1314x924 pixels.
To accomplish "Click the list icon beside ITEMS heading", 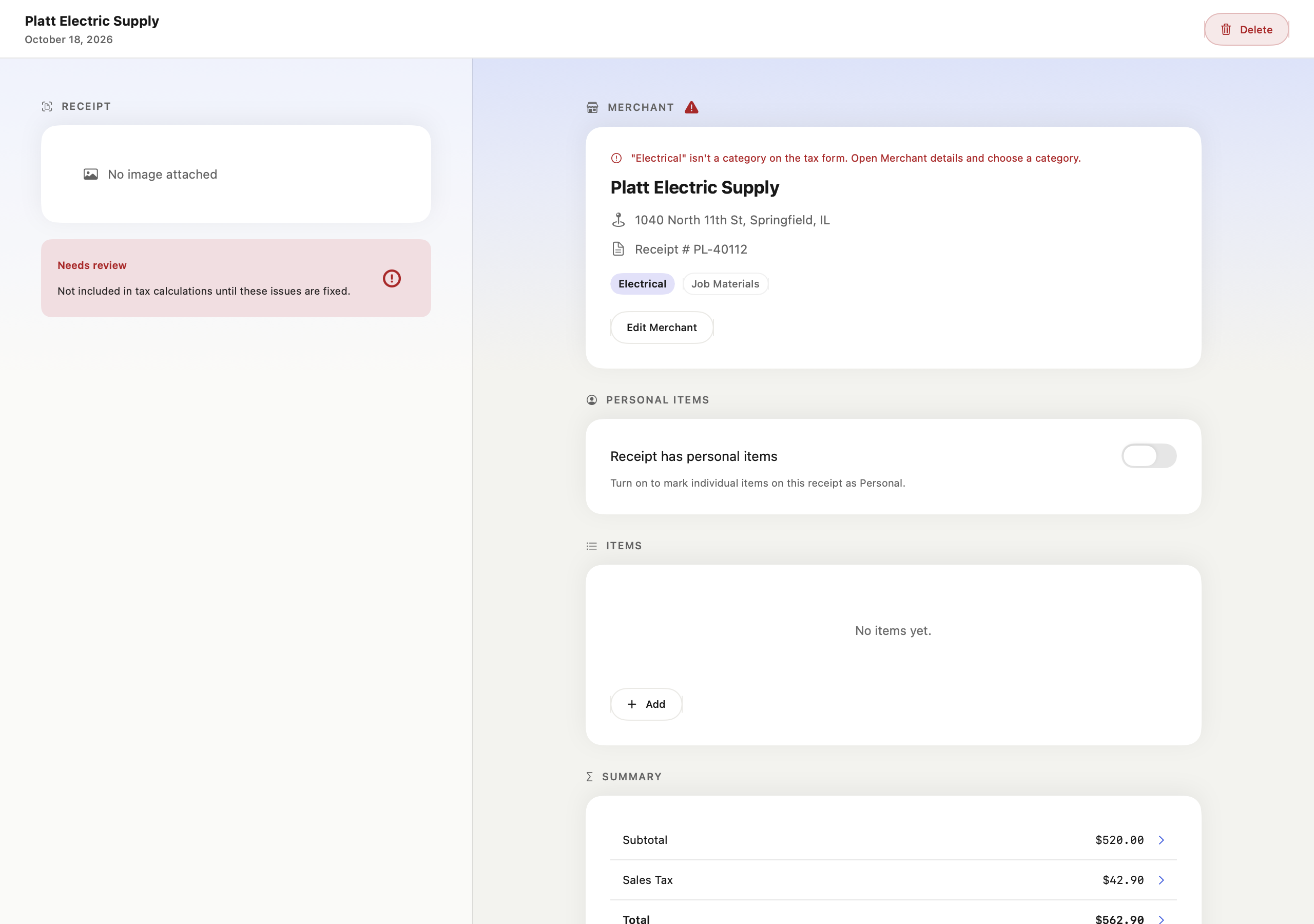I will pos(592,546).
